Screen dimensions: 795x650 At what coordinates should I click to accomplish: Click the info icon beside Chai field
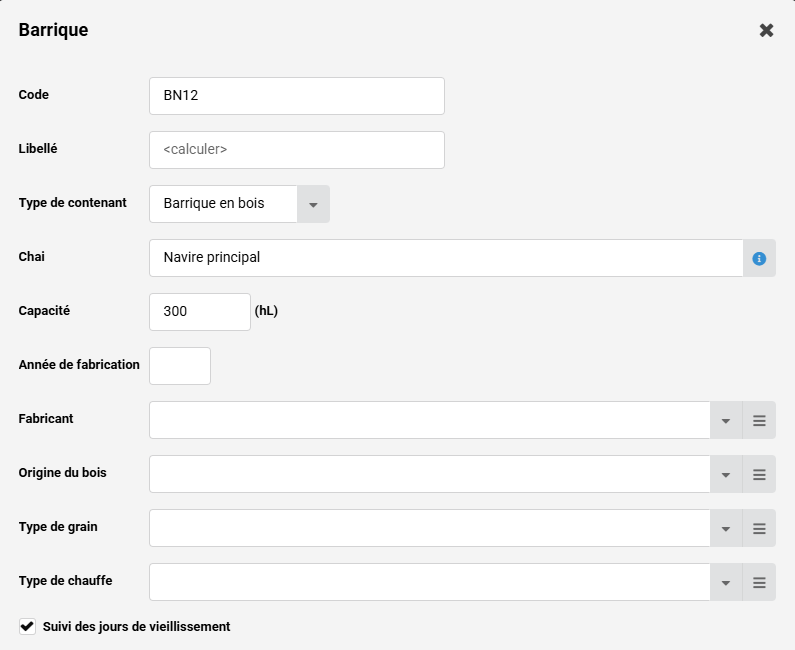759,258
